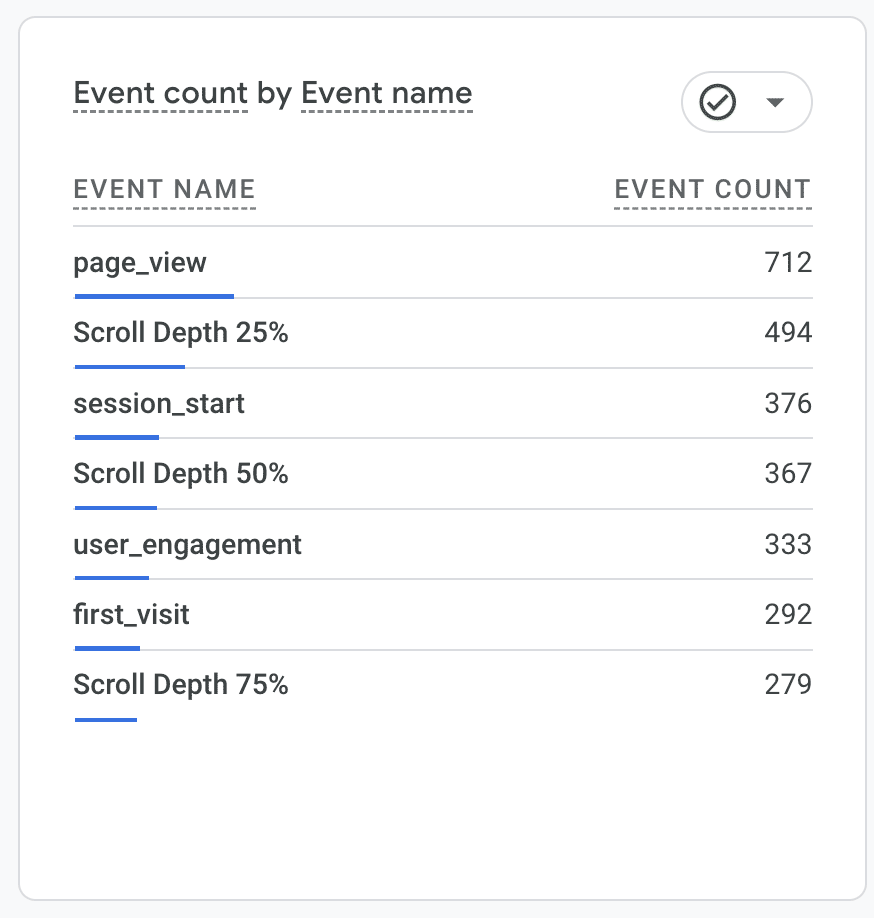Select the page_view event row
The image size is (874, 918).
pos(140,263)
